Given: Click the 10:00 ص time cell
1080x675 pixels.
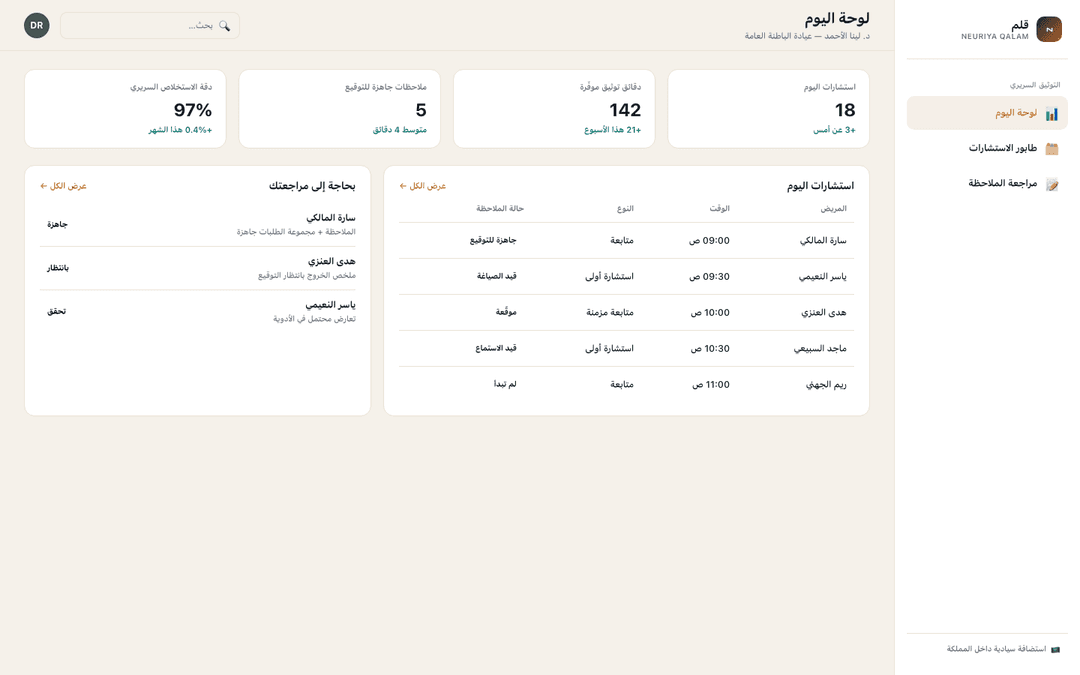Looking at the screenshot, I should click(709, 312).
